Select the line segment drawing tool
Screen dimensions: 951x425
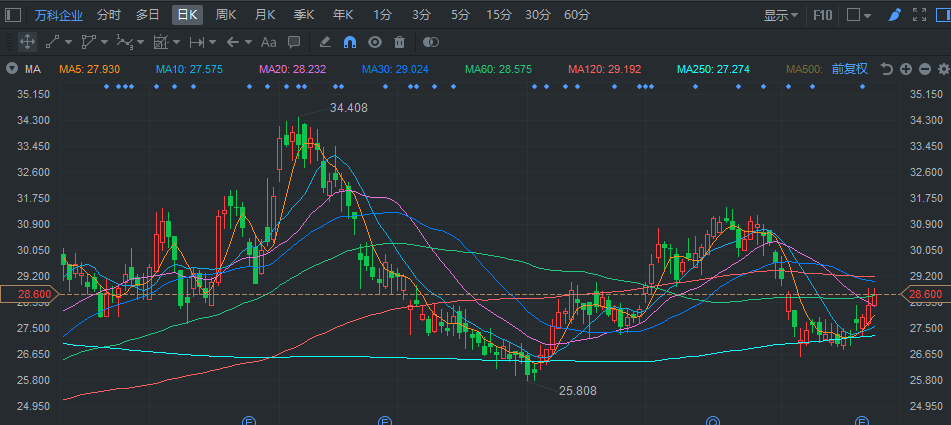tap(52, 42)
